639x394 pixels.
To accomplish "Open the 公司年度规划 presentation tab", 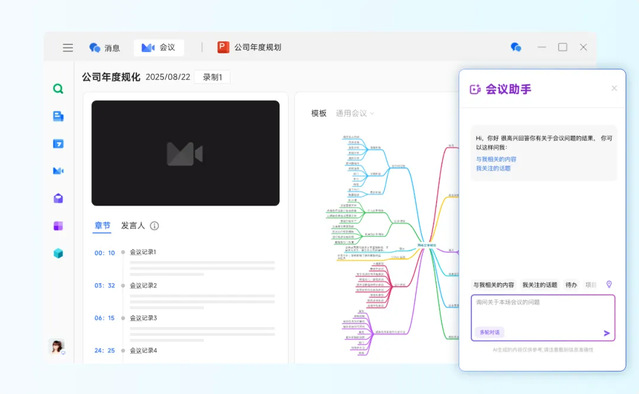I will click(249, 47).
